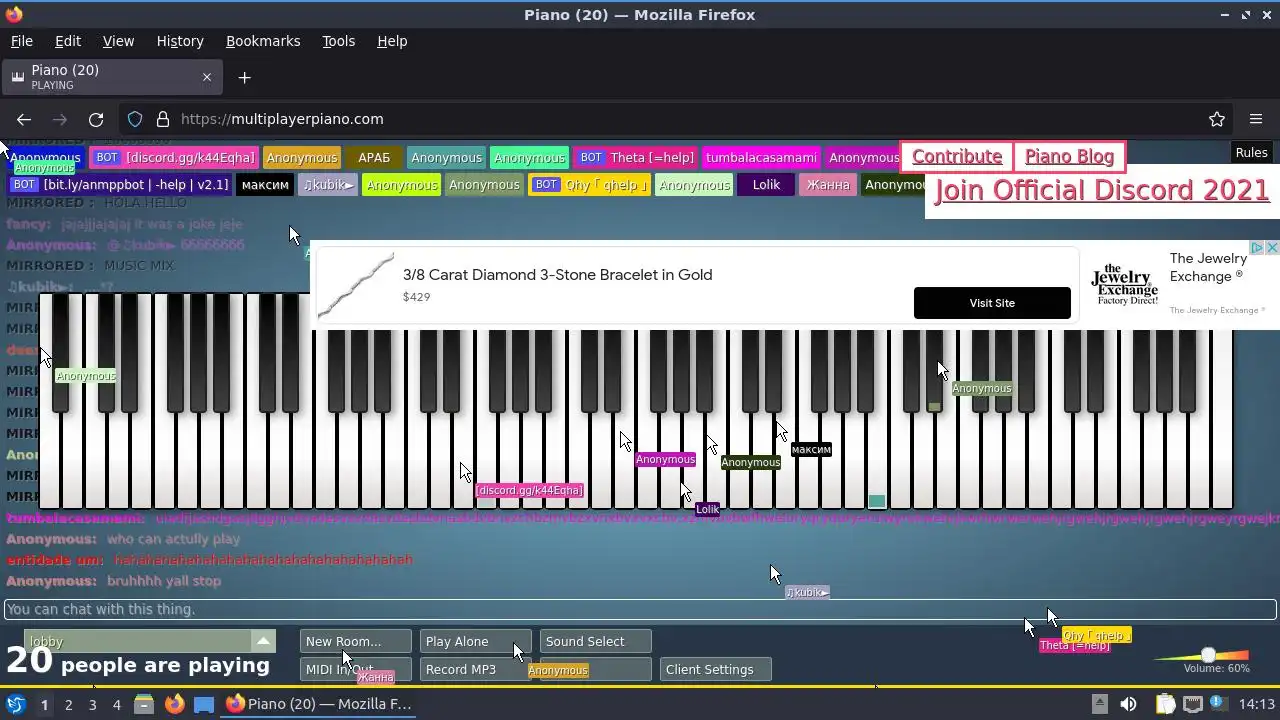This screenshot has height=720, width=1280.
Task: Go back using Firefox back arrow
Action: (x=24, y=119)
